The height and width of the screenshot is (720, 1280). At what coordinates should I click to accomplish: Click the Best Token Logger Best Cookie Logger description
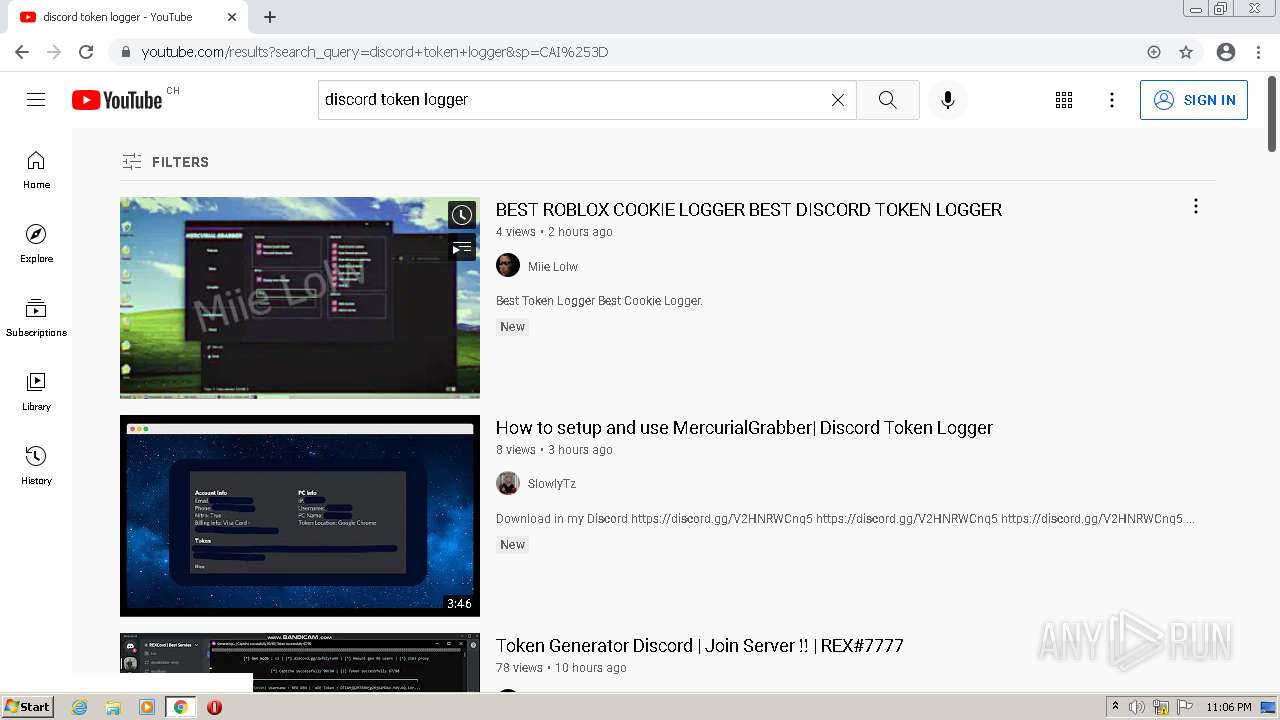point(599,301)
